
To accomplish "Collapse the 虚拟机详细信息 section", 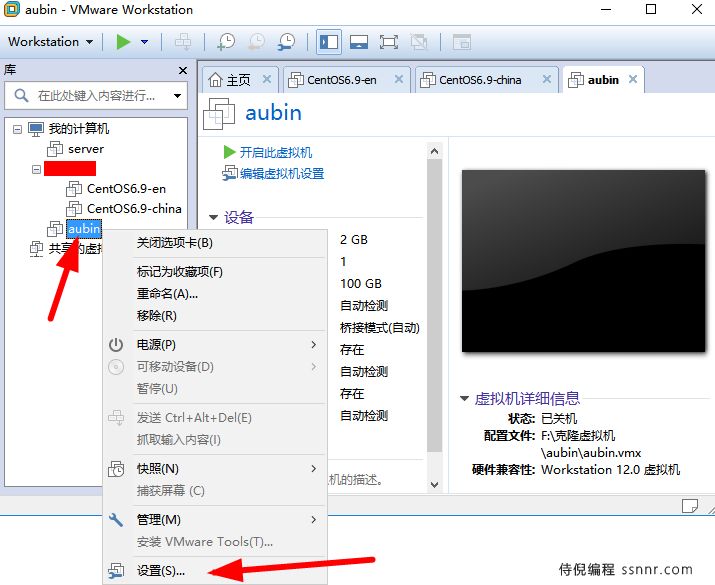I will [x=464, y=399].
